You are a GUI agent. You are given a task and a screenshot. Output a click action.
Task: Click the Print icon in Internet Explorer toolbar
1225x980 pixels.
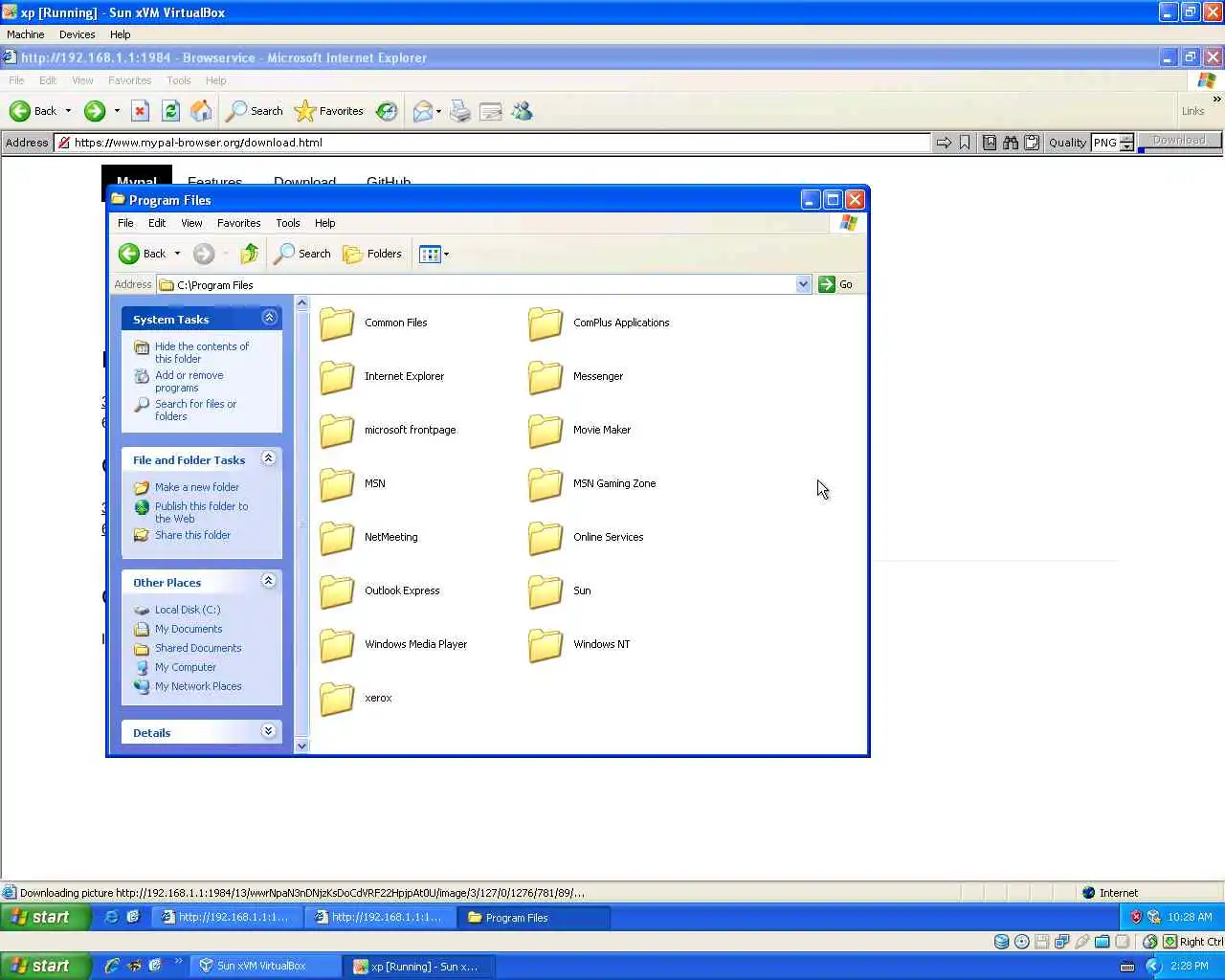click(460, 112)
